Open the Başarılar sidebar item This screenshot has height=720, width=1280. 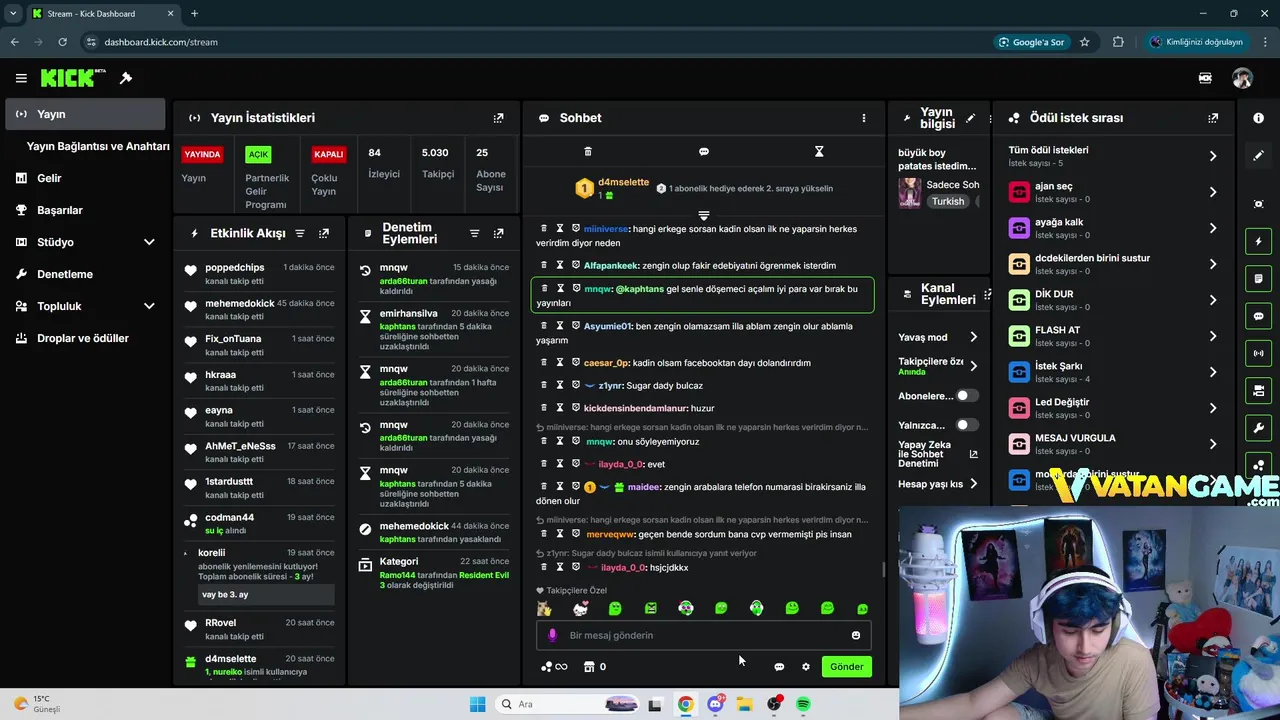85,210
